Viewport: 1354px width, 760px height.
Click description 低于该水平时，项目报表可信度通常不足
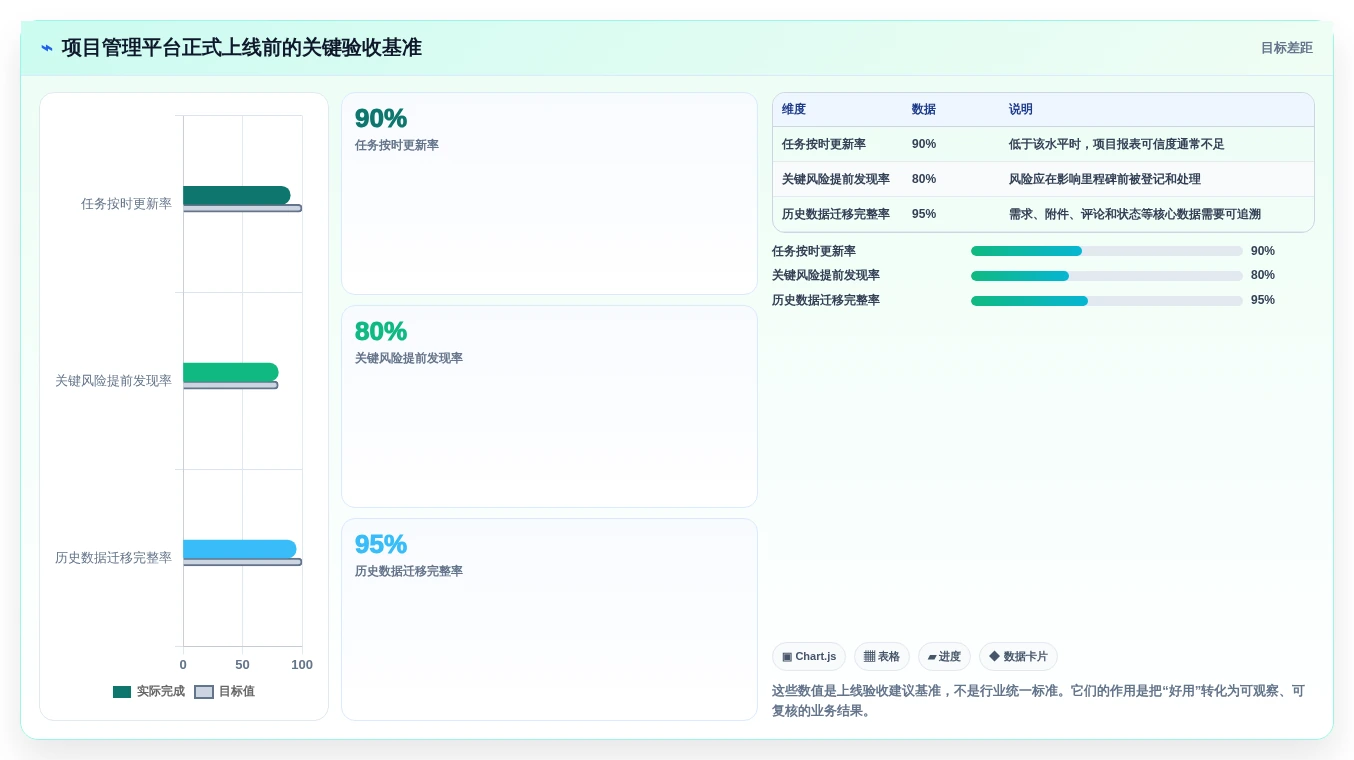pos(1116,144)
